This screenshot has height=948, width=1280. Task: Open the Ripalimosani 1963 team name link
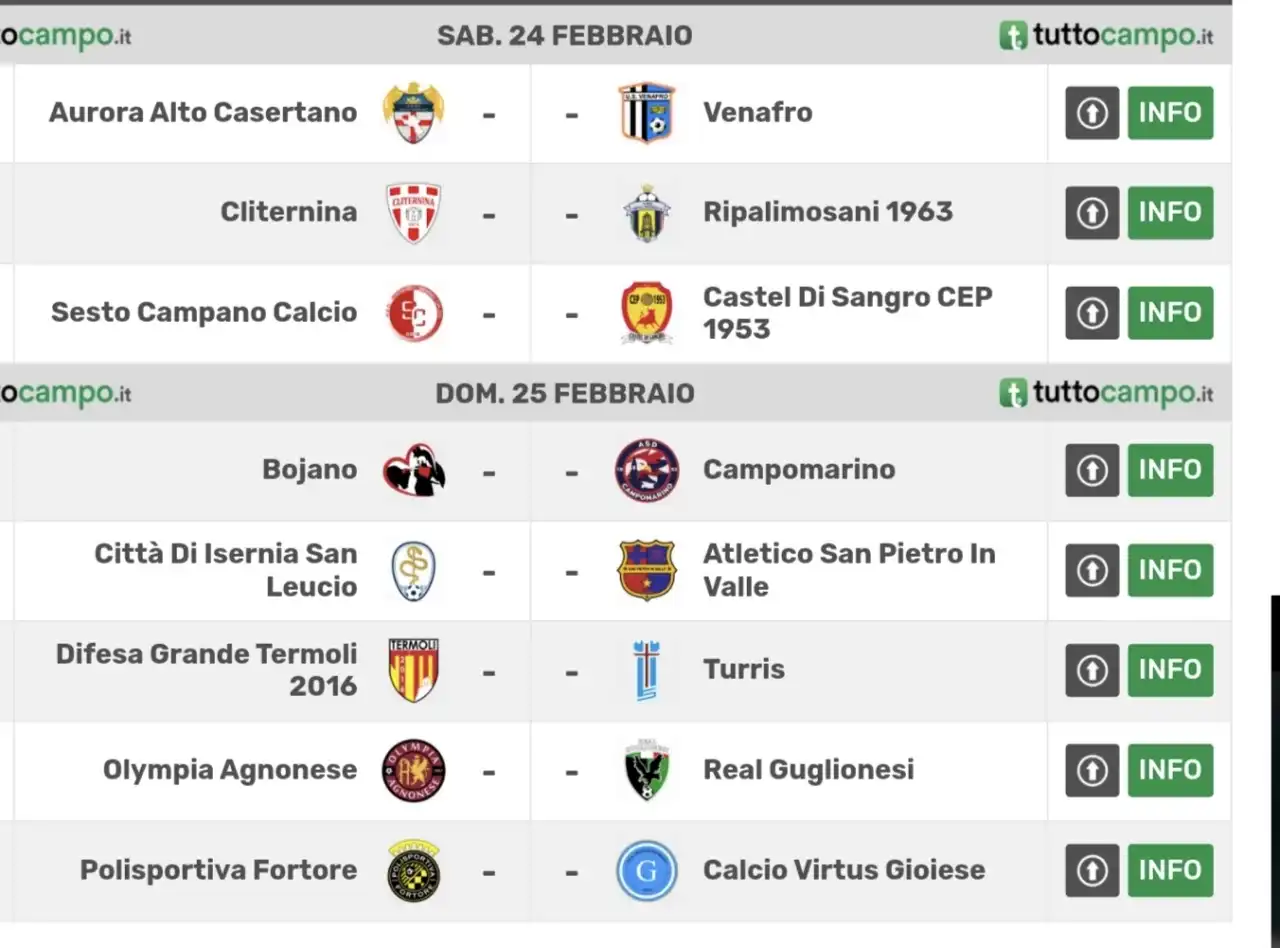click(x=828, y=212)
